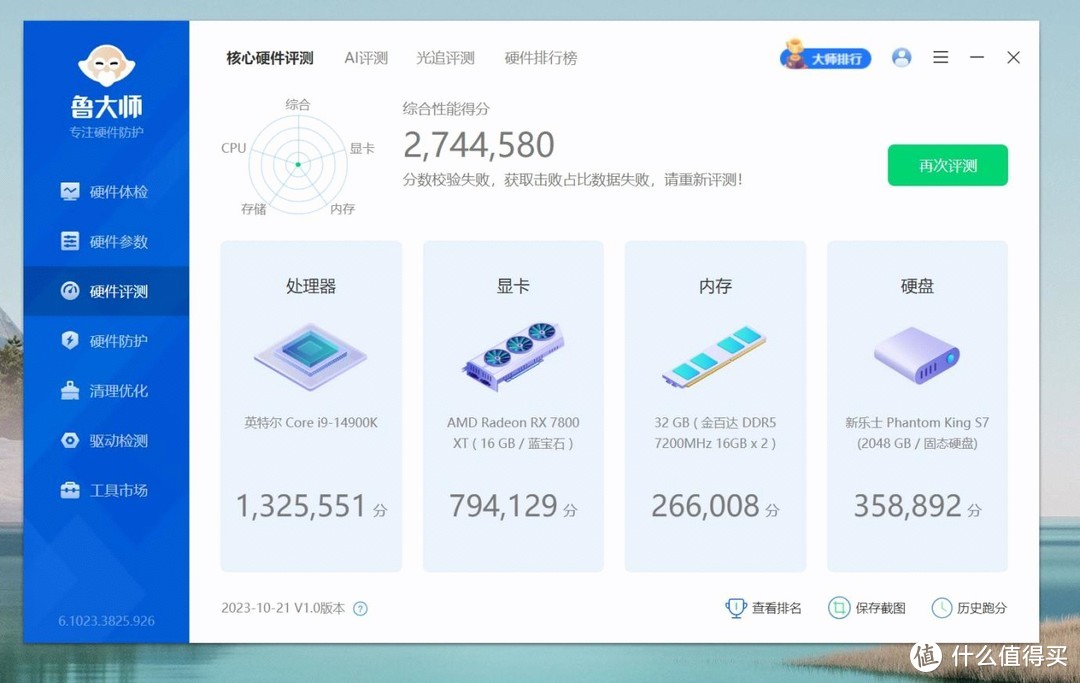
Task: Click the graphics score 794,129
Action: coord(503,506)
